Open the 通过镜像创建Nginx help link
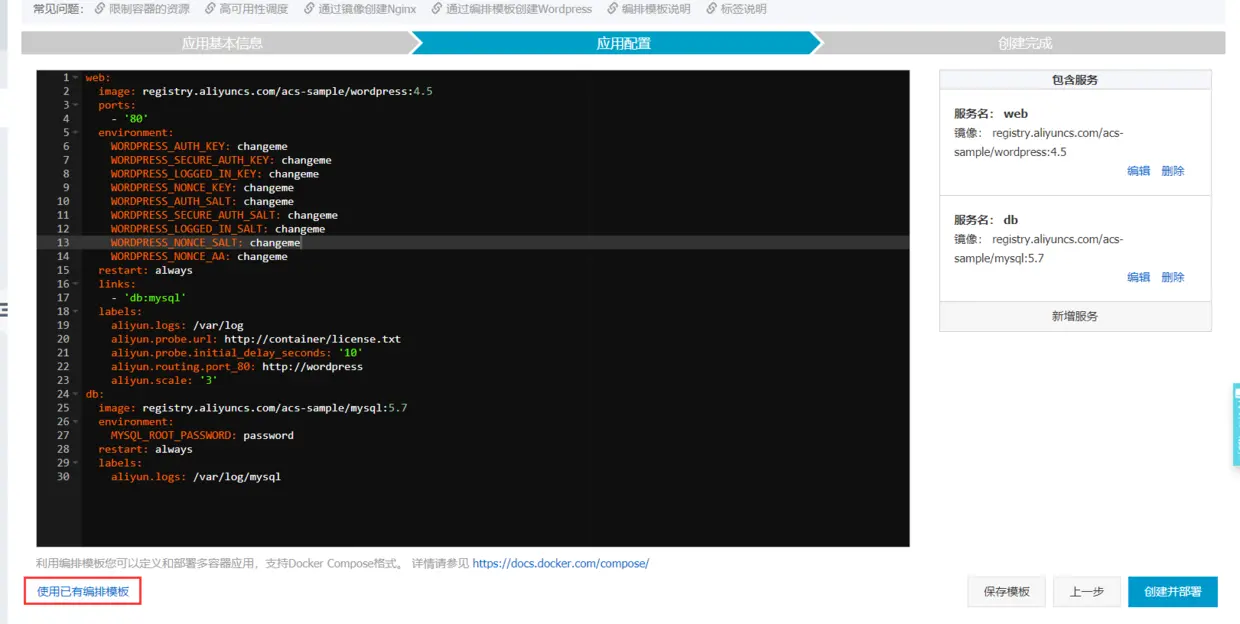The width and height of the screenshot is (1240, 624). coord(367,9)
